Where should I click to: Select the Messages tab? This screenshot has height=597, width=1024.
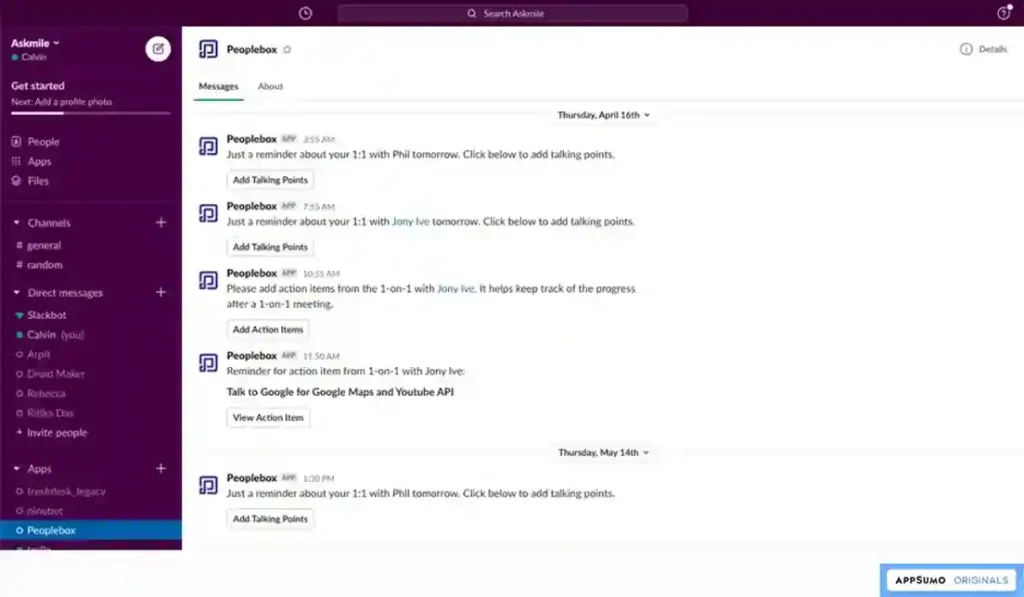click(218, 86)
